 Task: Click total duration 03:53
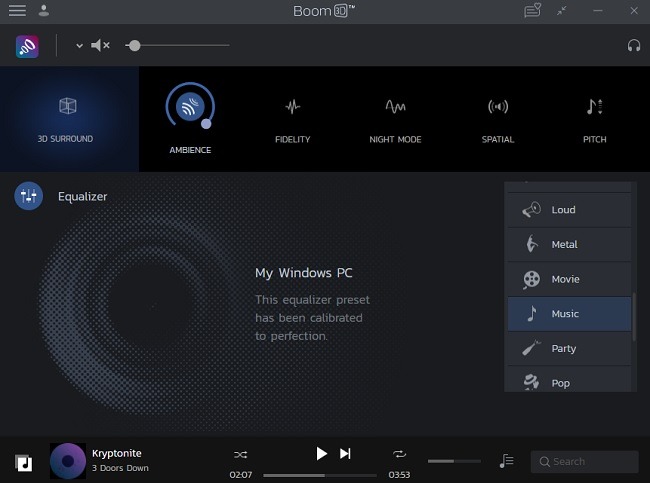tap(399, 475)
